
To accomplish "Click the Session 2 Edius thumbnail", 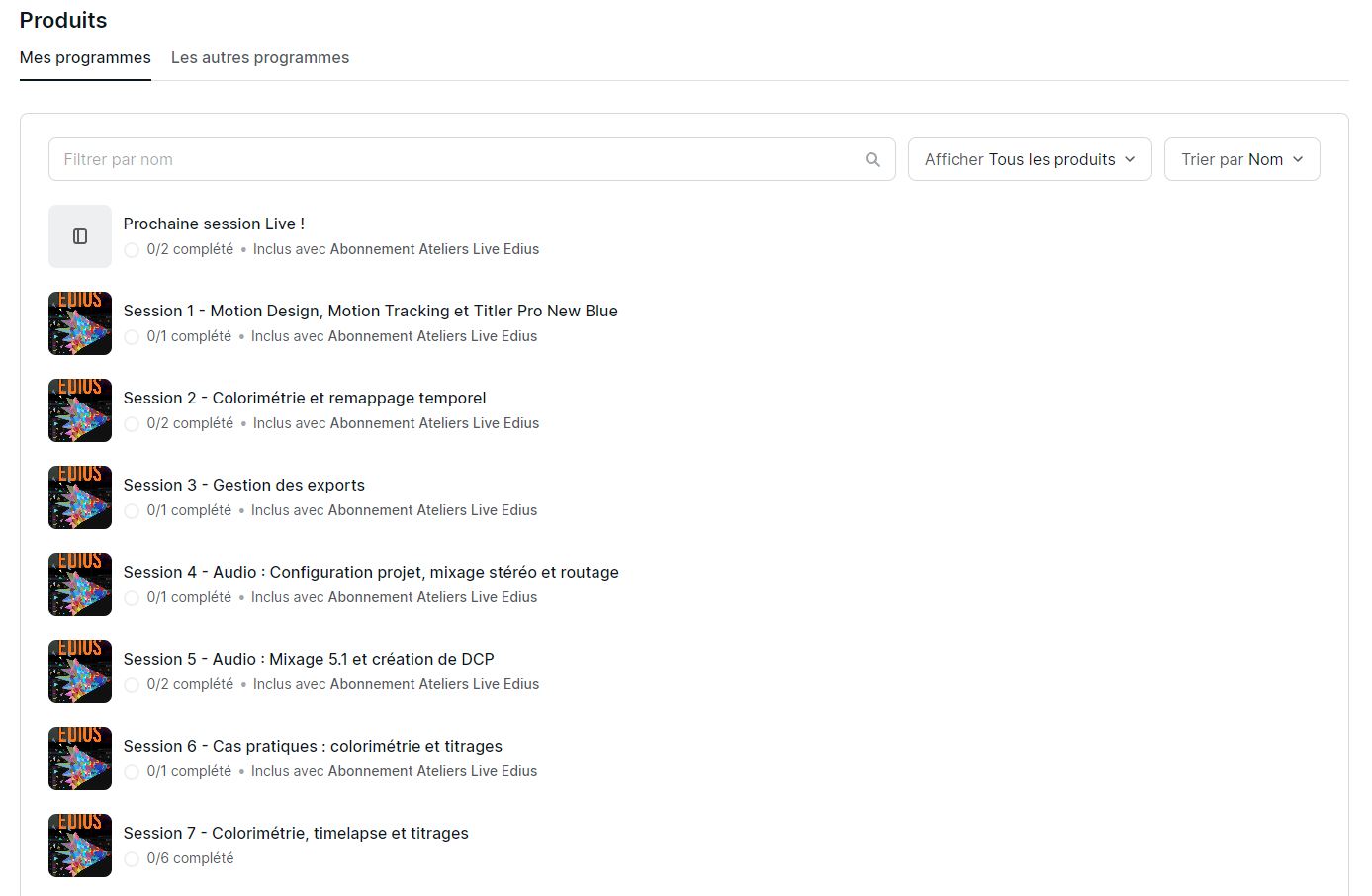I will coord(80,410).
